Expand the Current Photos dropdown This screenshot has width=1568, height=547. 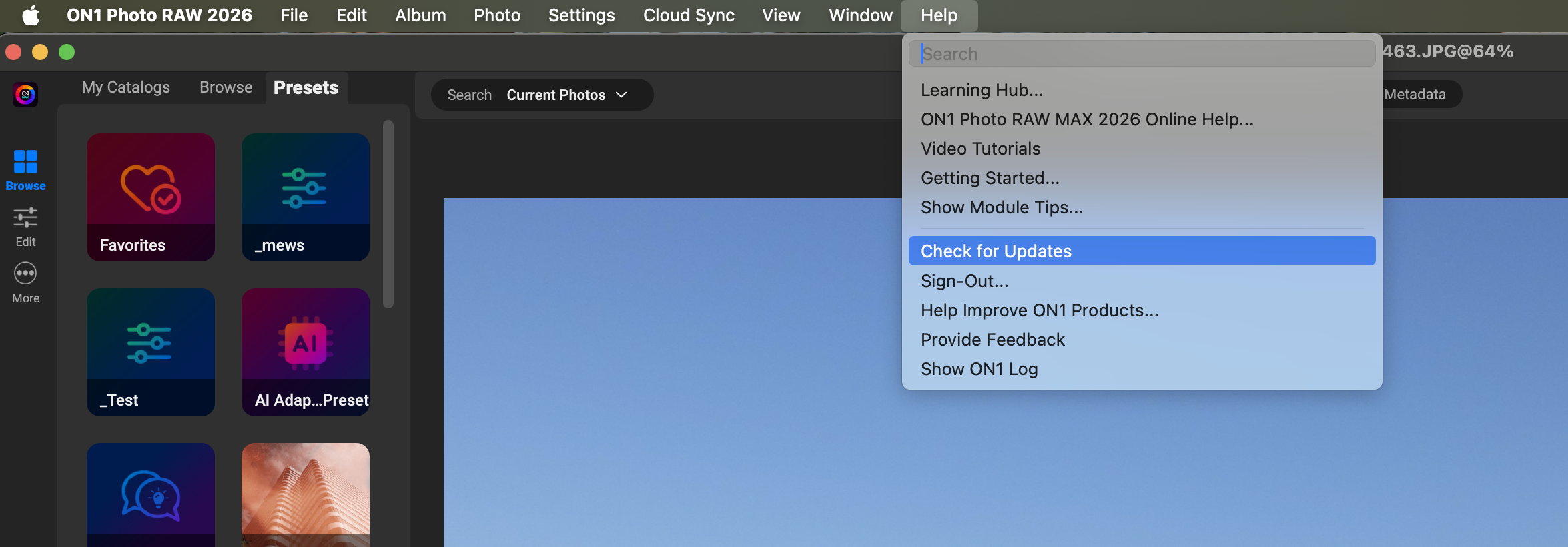coord(567,95)
